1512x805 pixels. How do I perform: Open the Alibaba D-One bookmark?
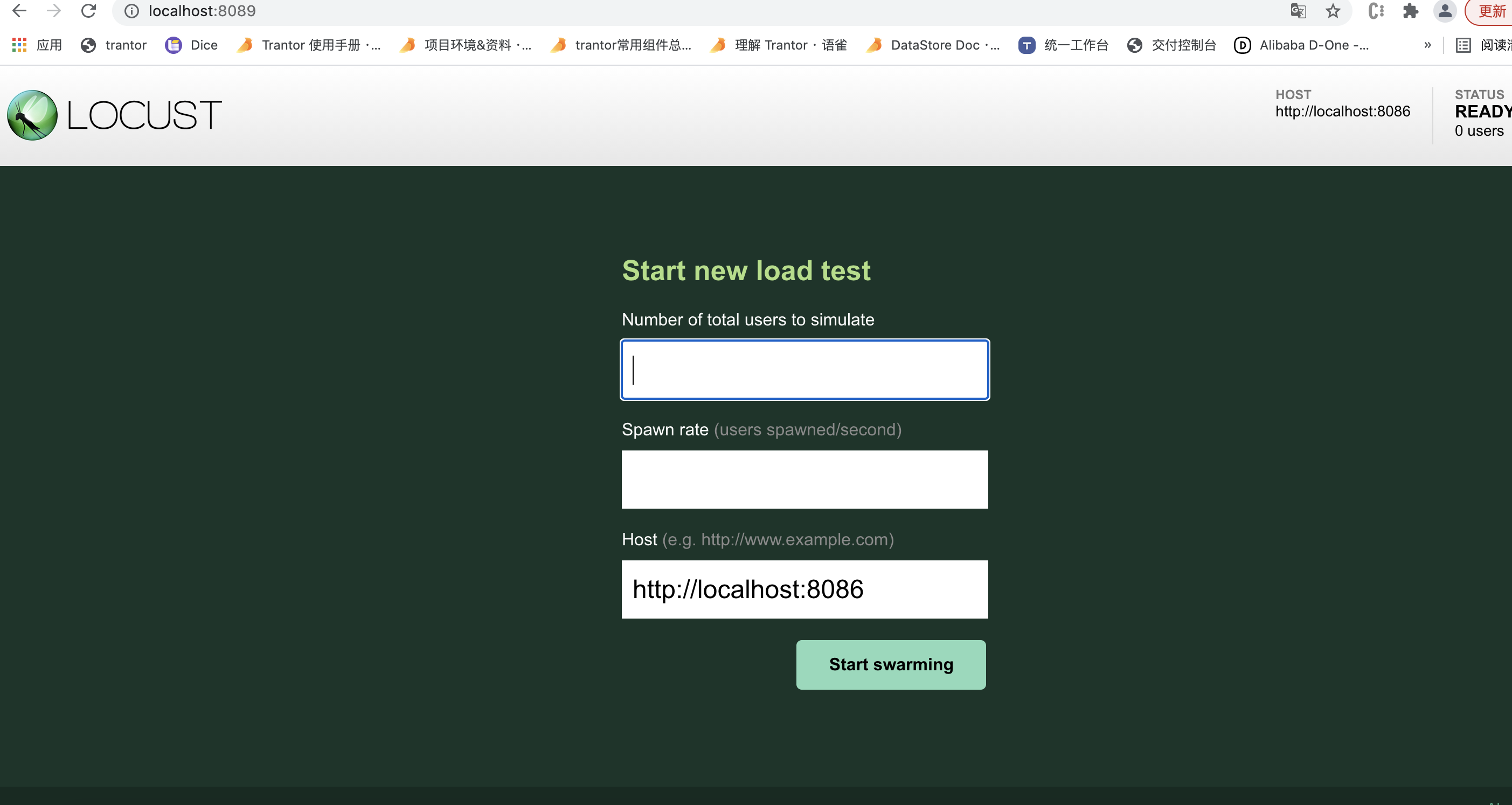coord(1302,45)
